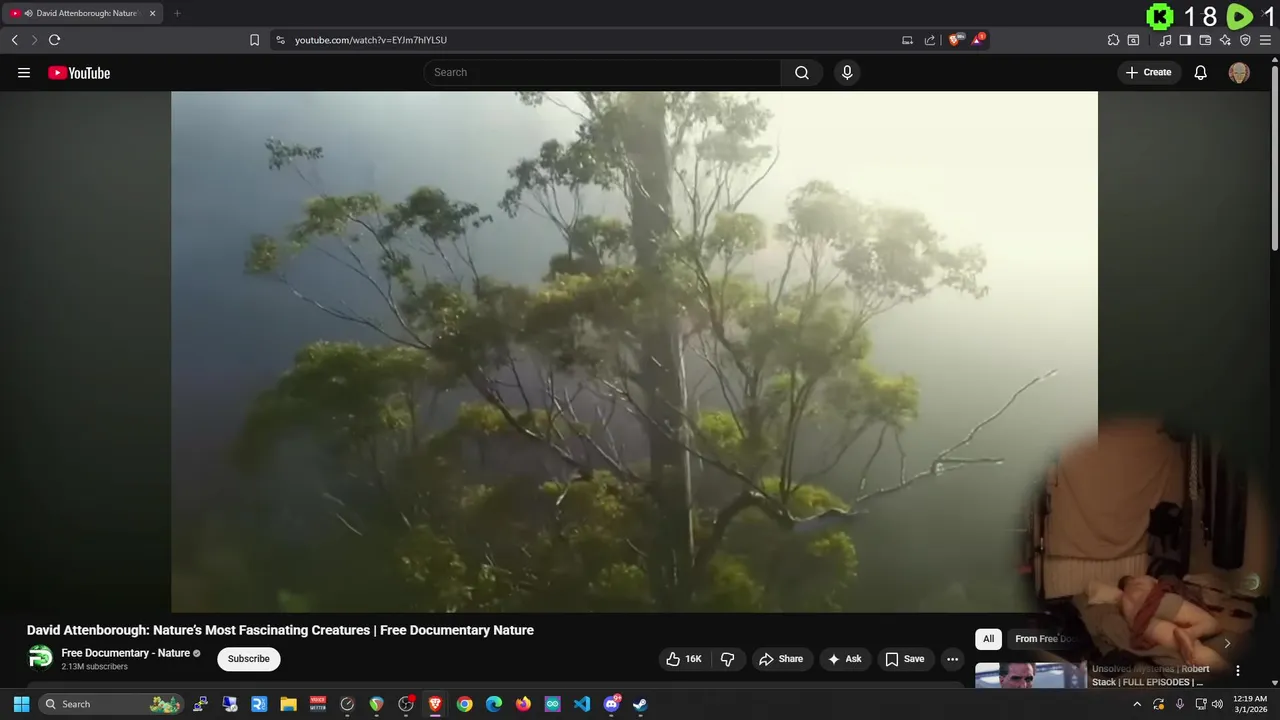Focus the YouTube search field

click(x=602, y=72)
